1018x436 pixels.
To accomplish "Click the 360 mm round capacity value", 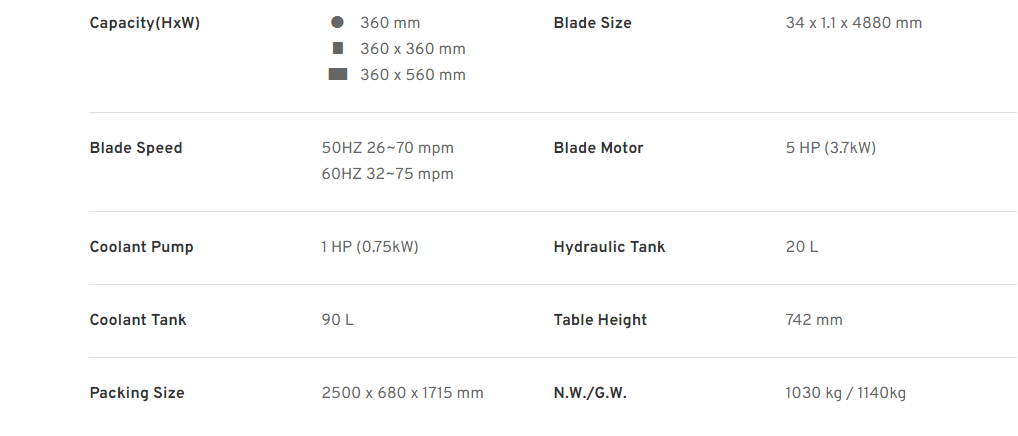I will (390, 23).
